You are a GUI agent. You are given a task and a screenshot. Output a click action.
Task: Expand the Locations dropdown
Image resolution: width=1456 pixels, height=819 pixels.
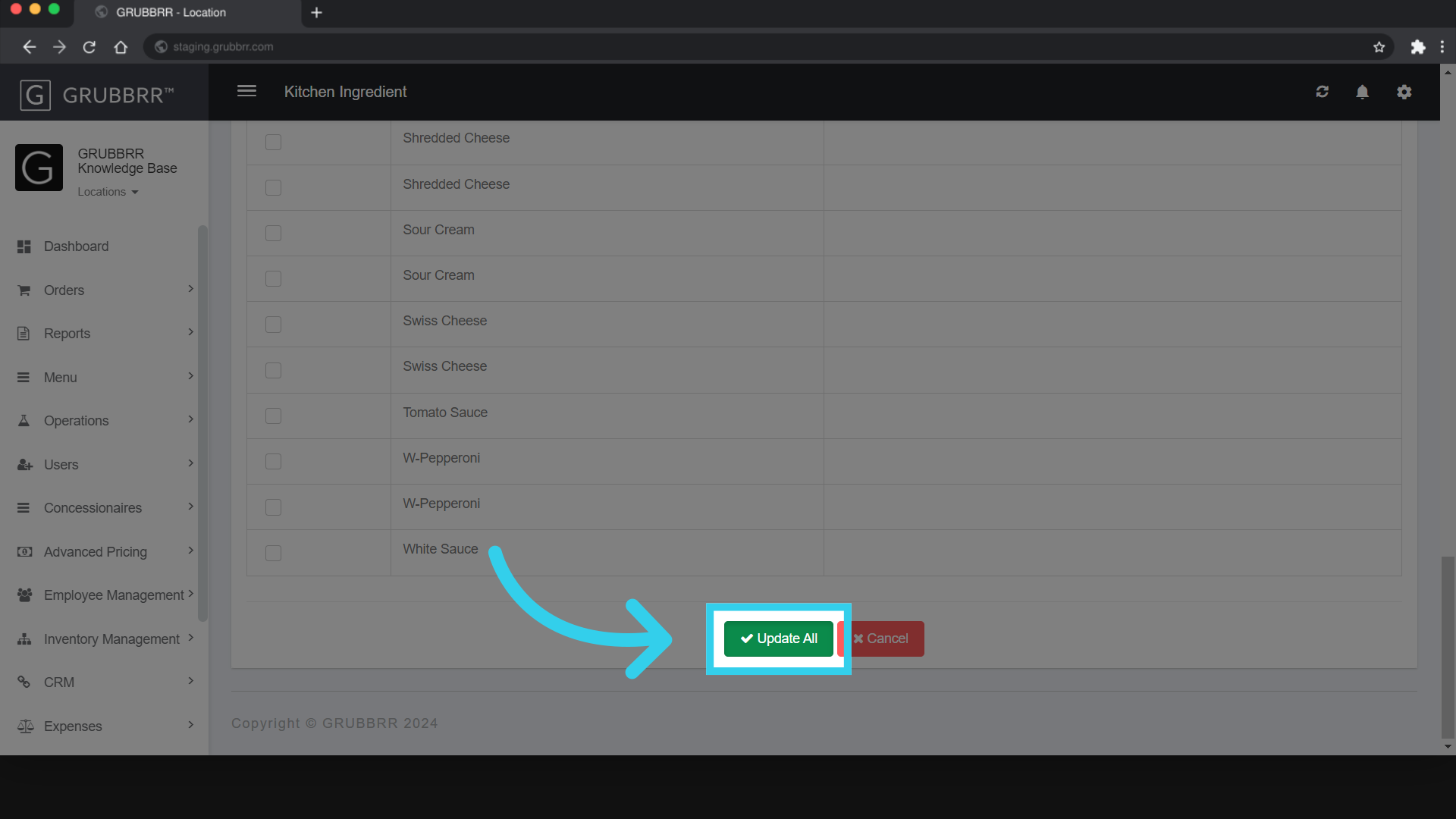(106, 192)
